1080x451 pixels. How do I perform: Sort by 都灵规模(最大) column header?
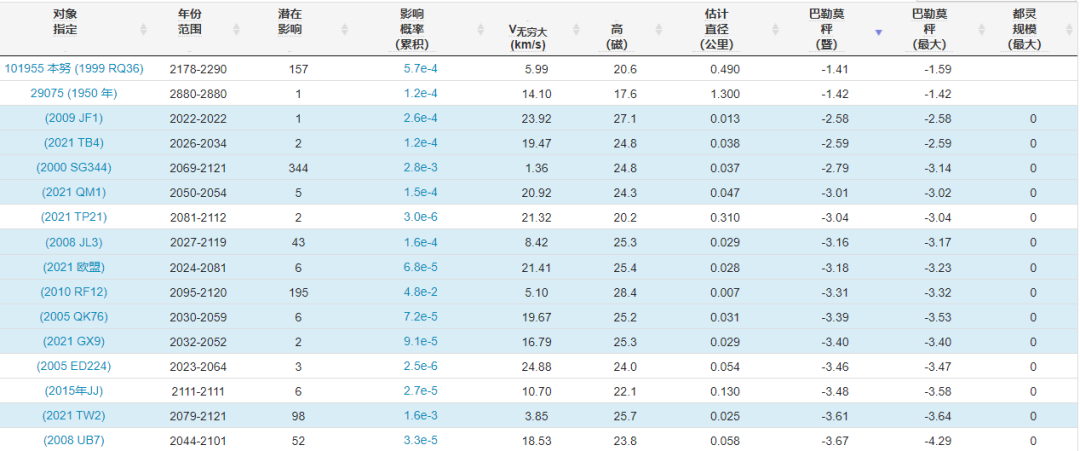coord(1022,28)
